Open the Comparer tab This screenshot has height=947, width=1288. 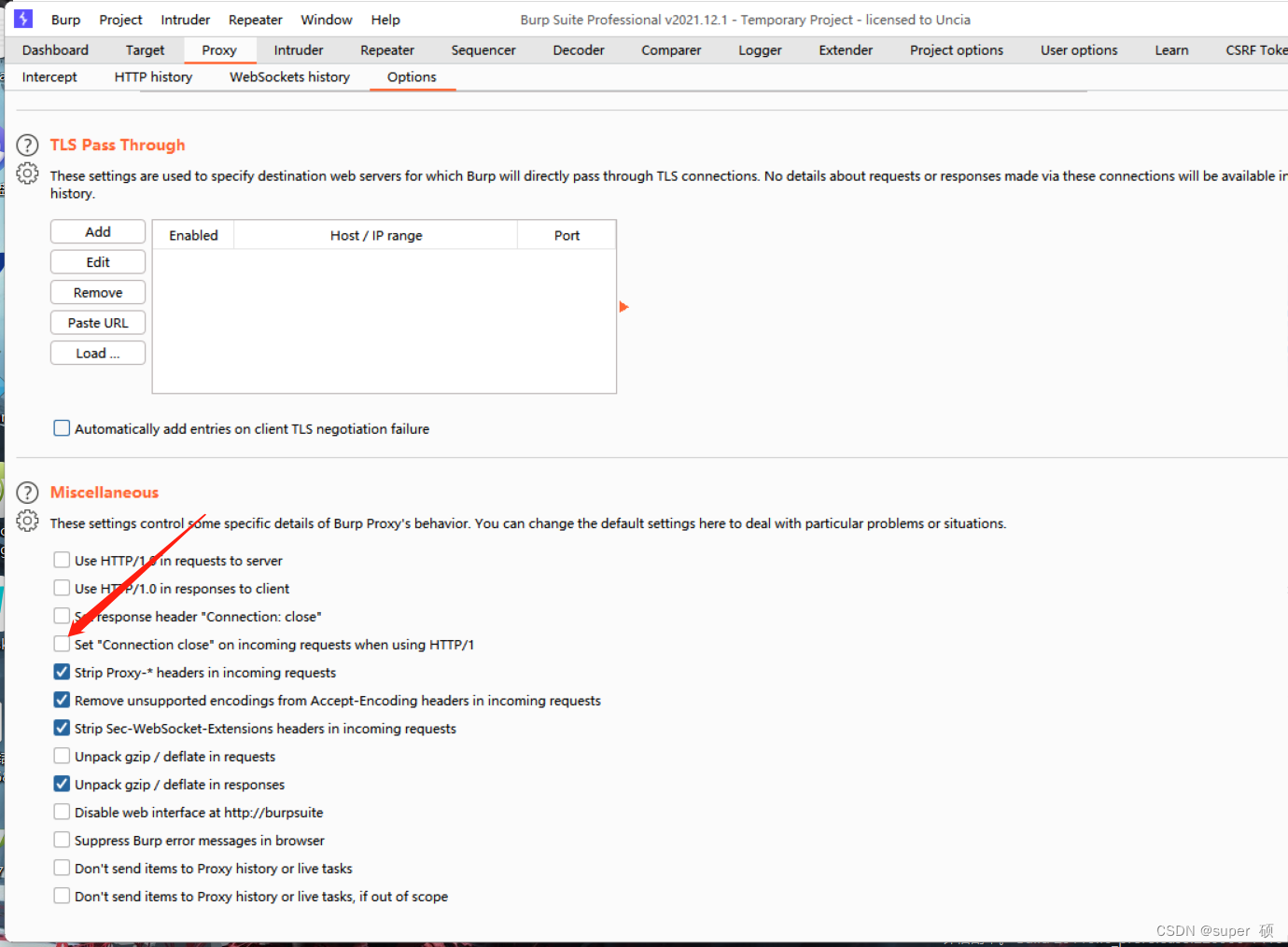[671, 50]
